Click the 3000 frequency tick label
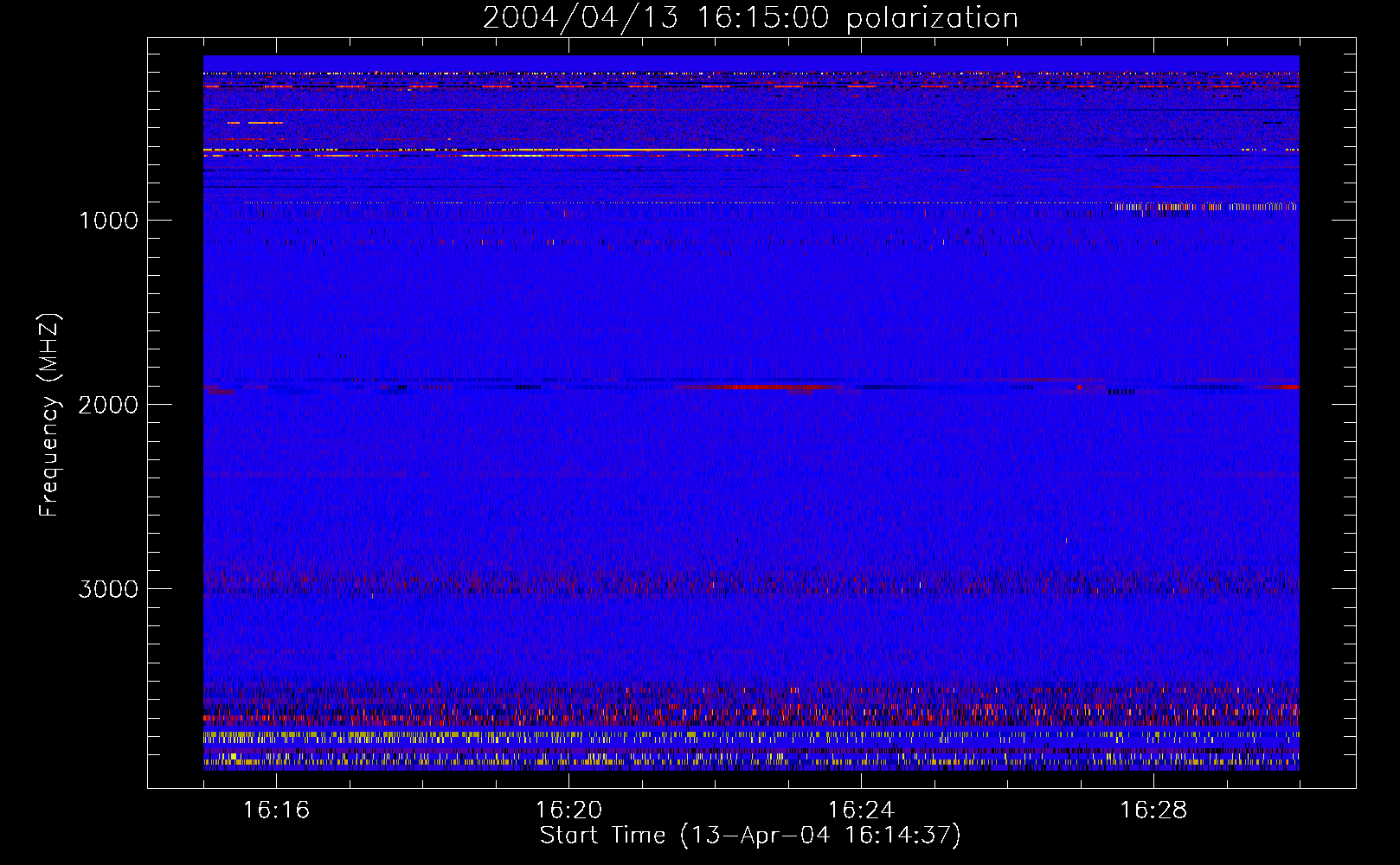The image size is (1400, 865). point(108,589)
